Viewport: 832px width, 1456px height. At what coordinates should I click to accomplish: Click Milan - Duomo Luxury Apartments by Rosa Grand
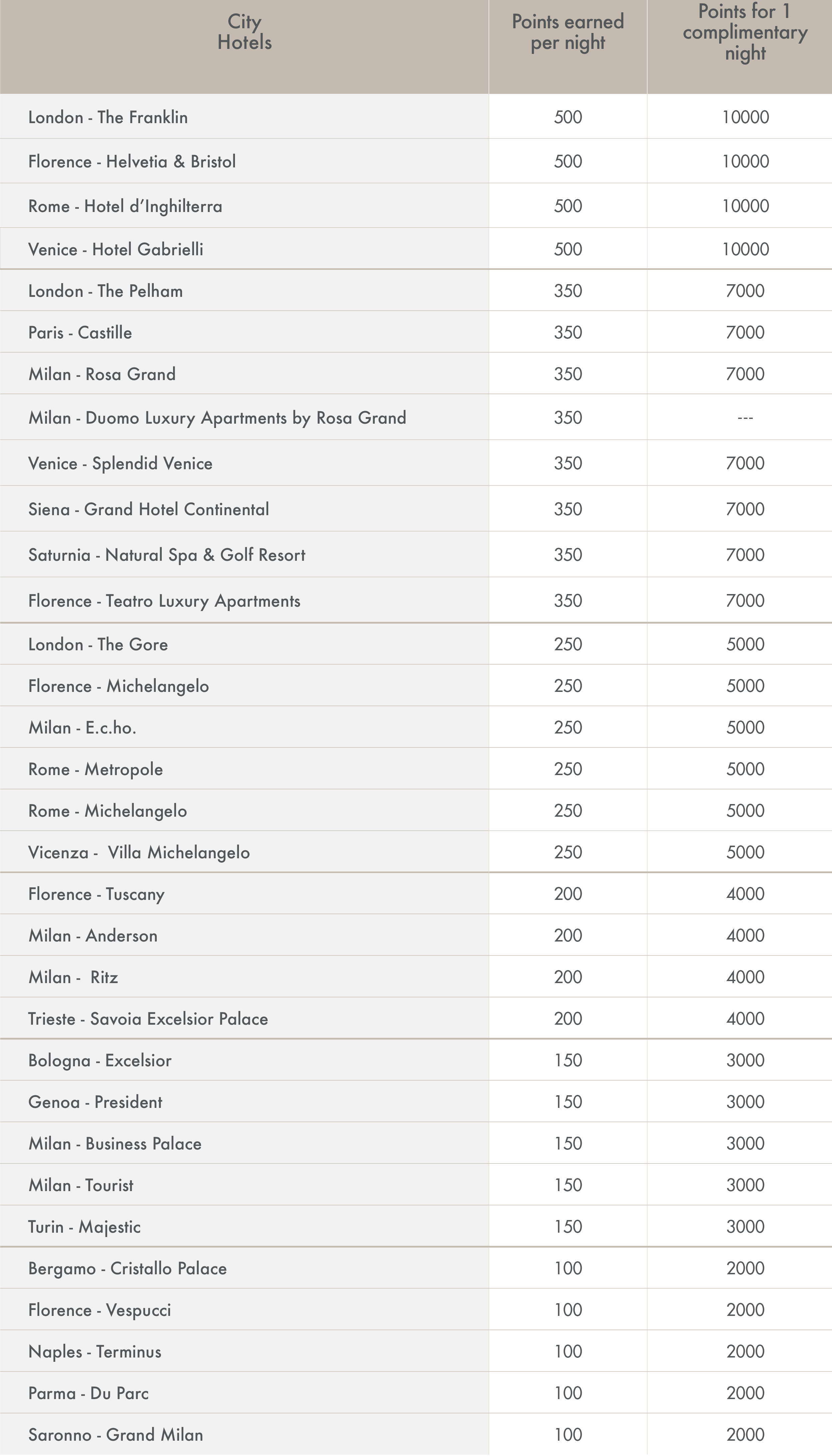pos(217,418)
